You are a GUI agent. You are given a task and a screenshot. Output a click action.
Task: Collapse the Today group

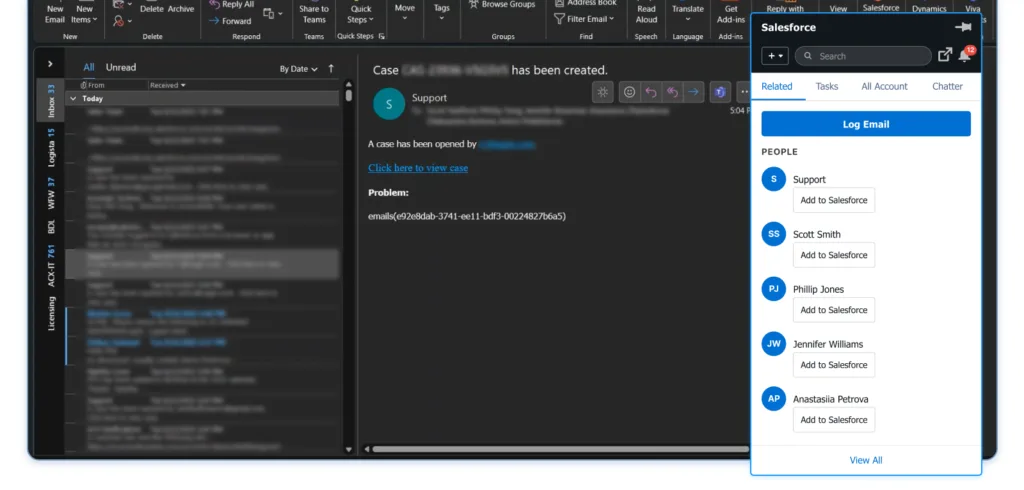point(73,99)
